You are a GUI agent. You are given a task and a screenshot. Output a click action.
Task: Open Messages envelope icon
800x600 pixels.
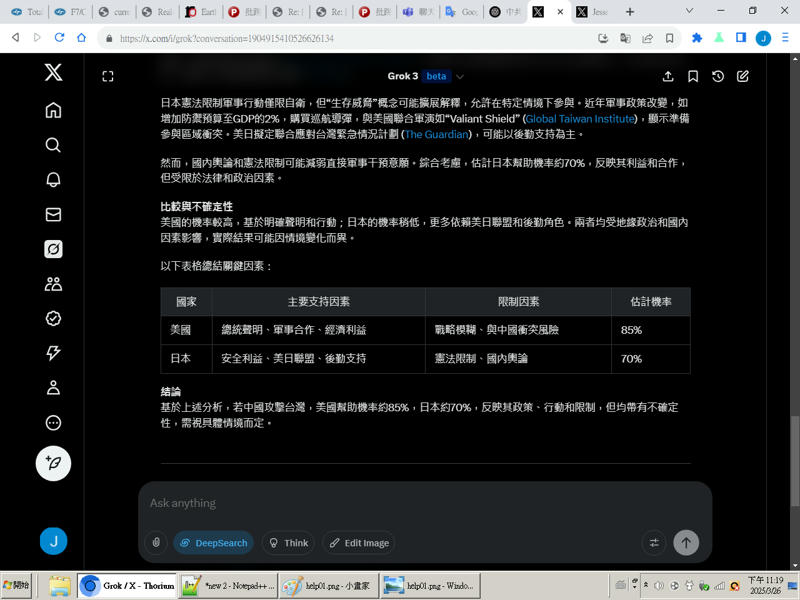pyautogui.click(x=54, y=214)
